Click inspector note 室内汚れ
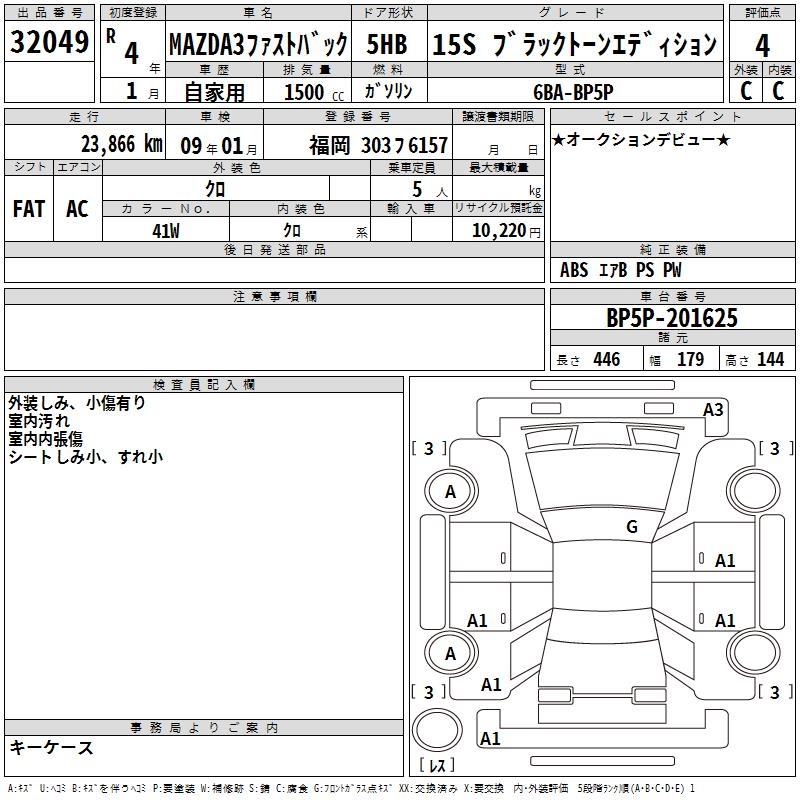 coord(39,421)
